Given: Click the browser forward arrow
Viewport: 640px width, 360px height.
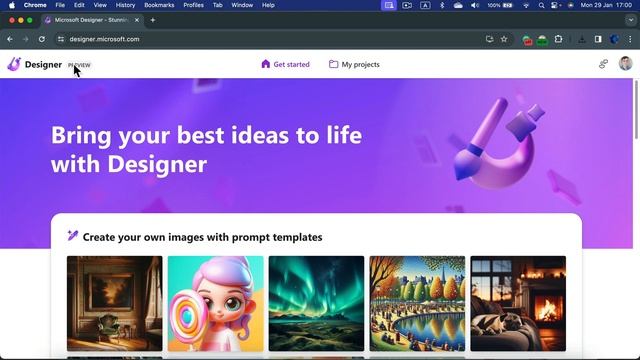Looking at the screenshot, I should [x=25, y=39].
